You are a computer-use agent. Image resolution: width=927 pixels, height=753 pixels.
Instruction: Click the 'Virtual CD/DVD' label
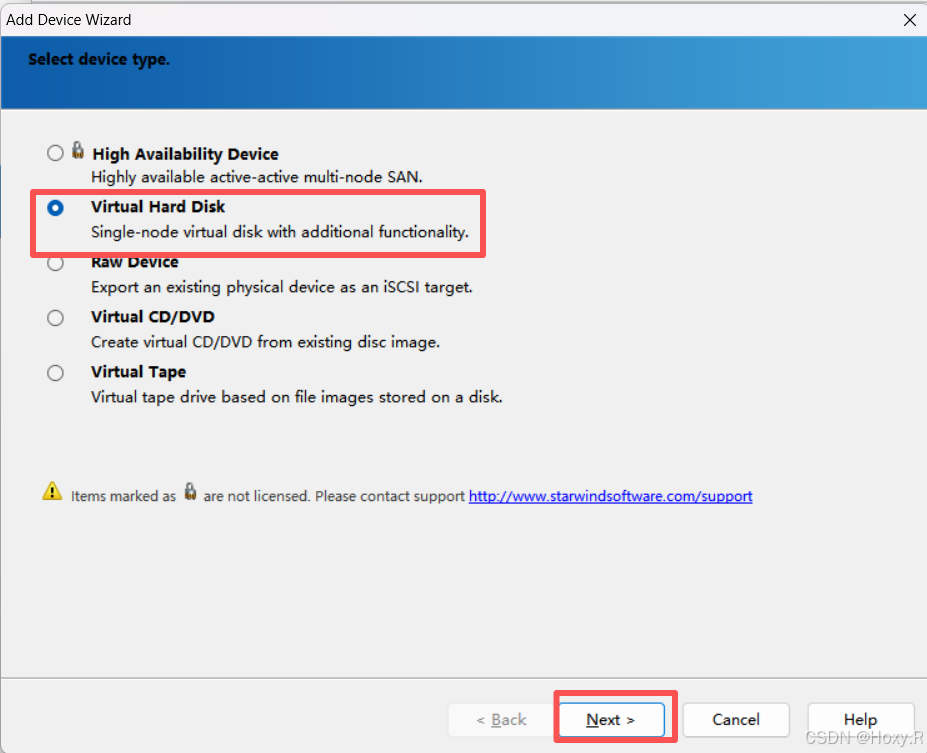(153, 317)
